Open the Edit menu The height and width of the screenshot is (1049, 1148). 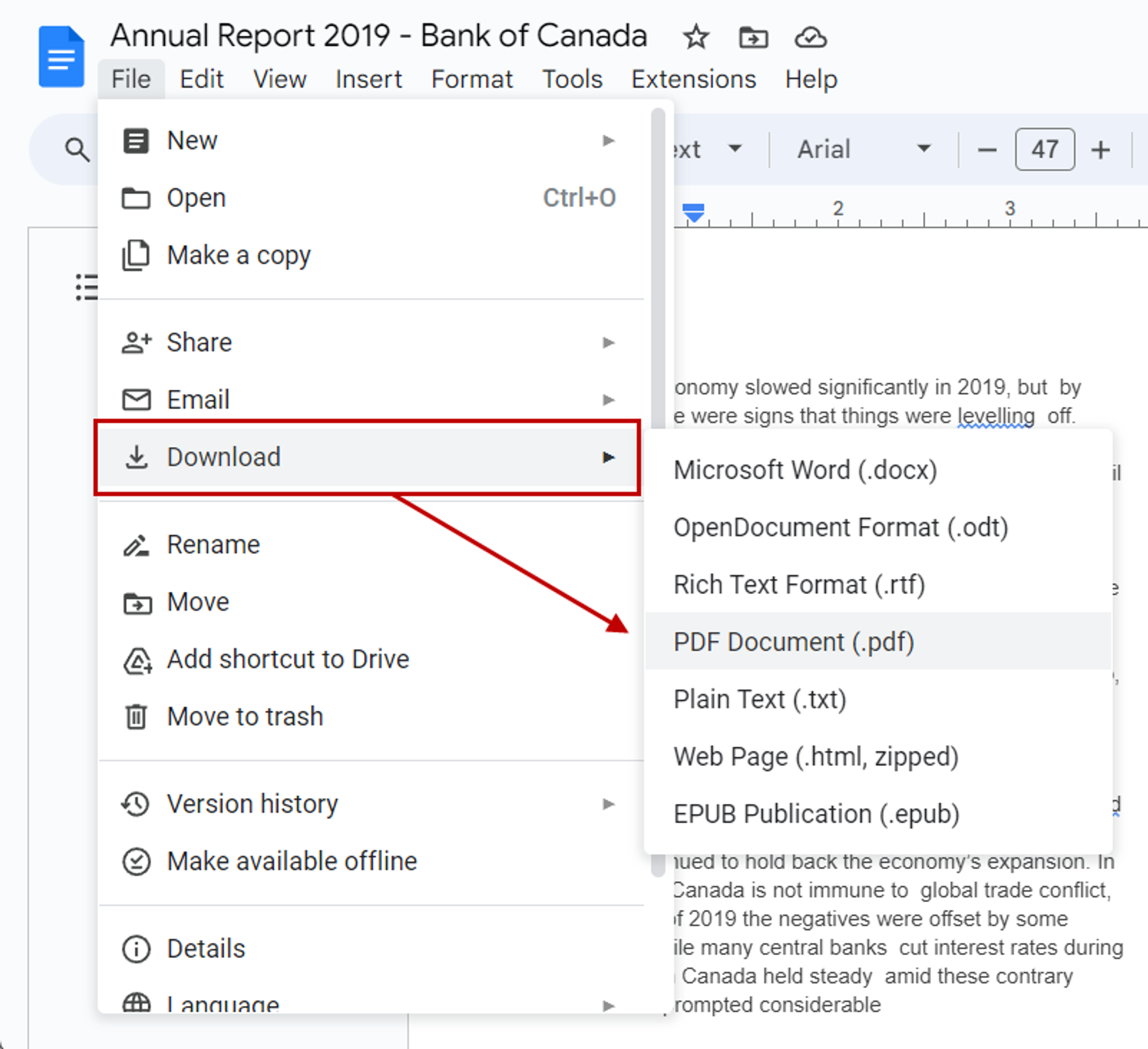(201, 79)
